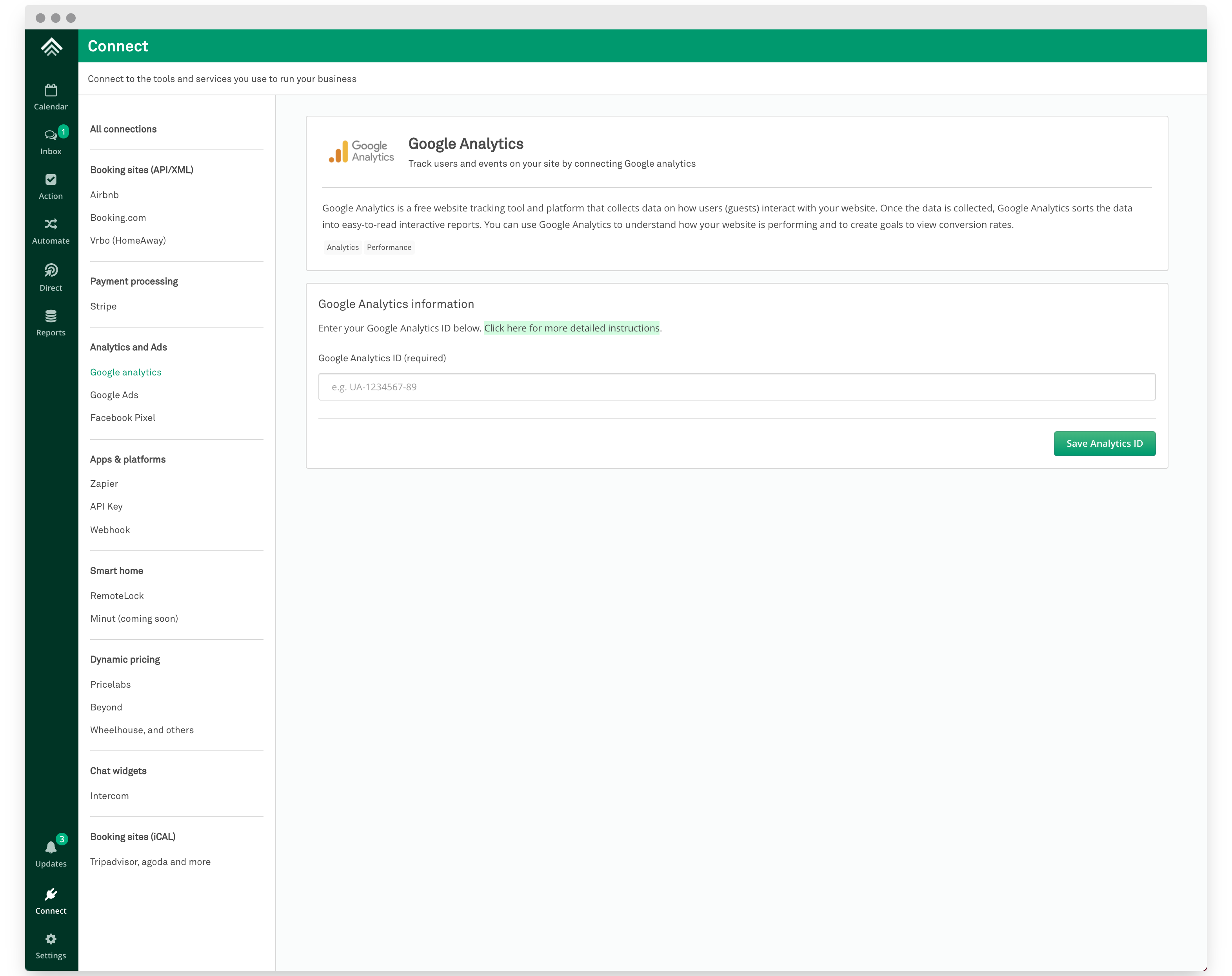This screenshot has height=976, width=1232.
Task: Click the Connect plug icon
Action: point(51,901)
